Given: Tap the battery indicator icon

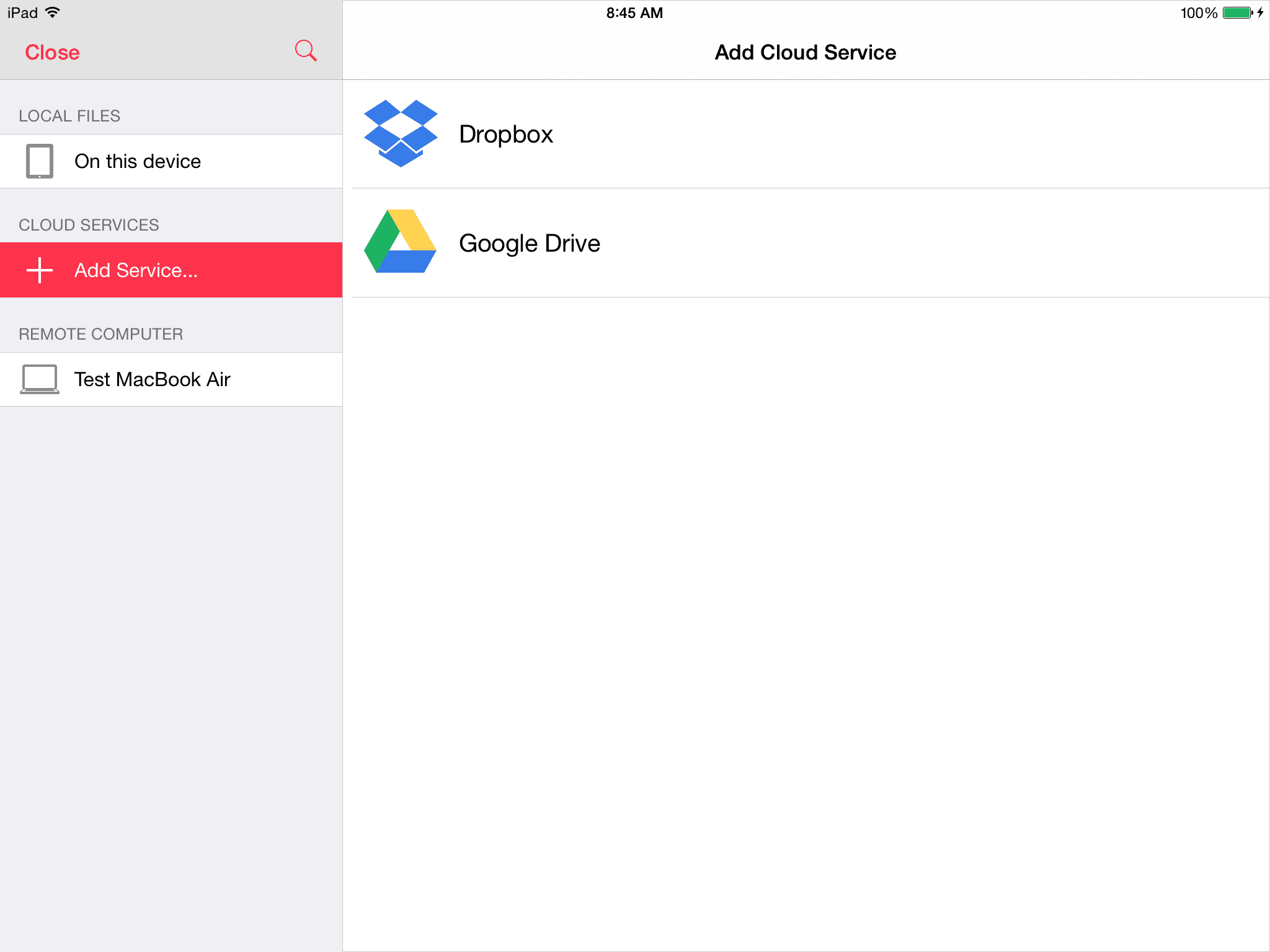Looking at the screenshot, I should click(1238, 13).
